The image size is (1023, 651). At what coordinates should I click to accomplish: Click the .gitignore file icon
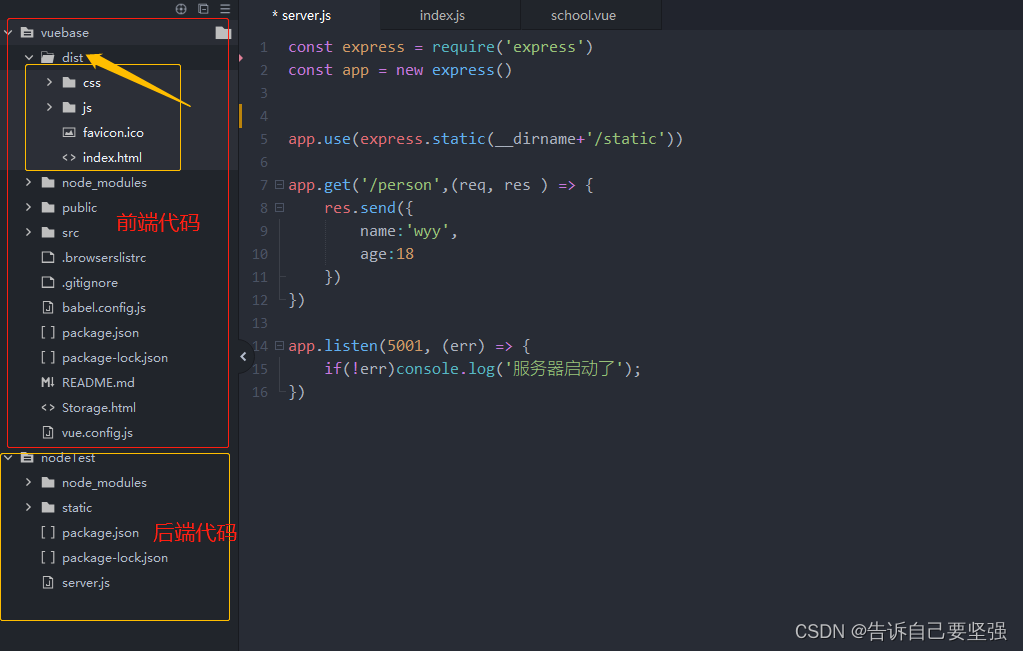(x=48, y=282)
